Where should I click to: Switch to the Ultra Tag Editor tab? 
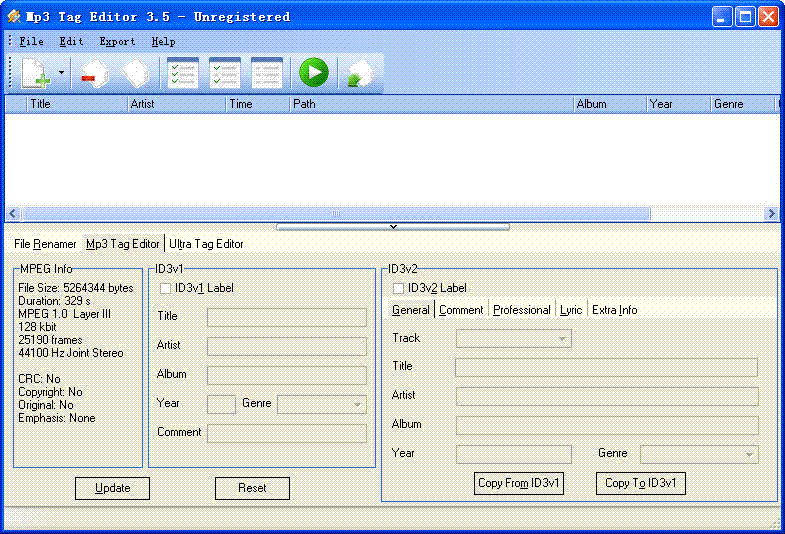[206, 244]
